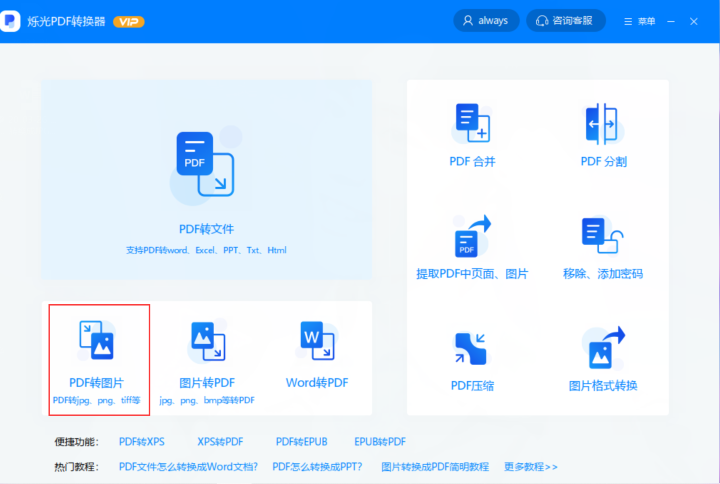Open the PDF转XPS quick function link
720x484 pixels.
(141, 442)
